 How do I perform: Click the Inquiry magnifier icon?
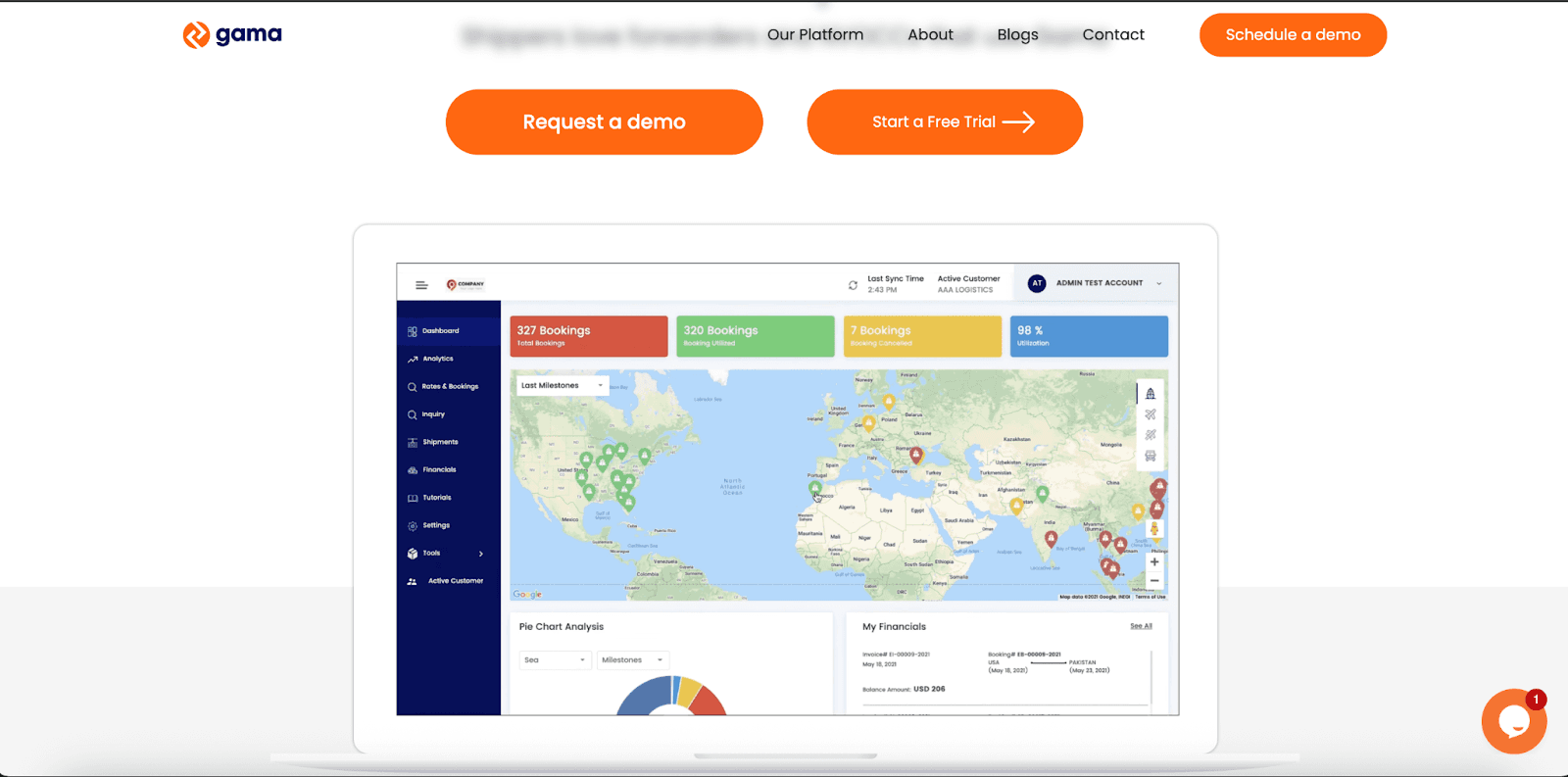[x=413, y=414]
